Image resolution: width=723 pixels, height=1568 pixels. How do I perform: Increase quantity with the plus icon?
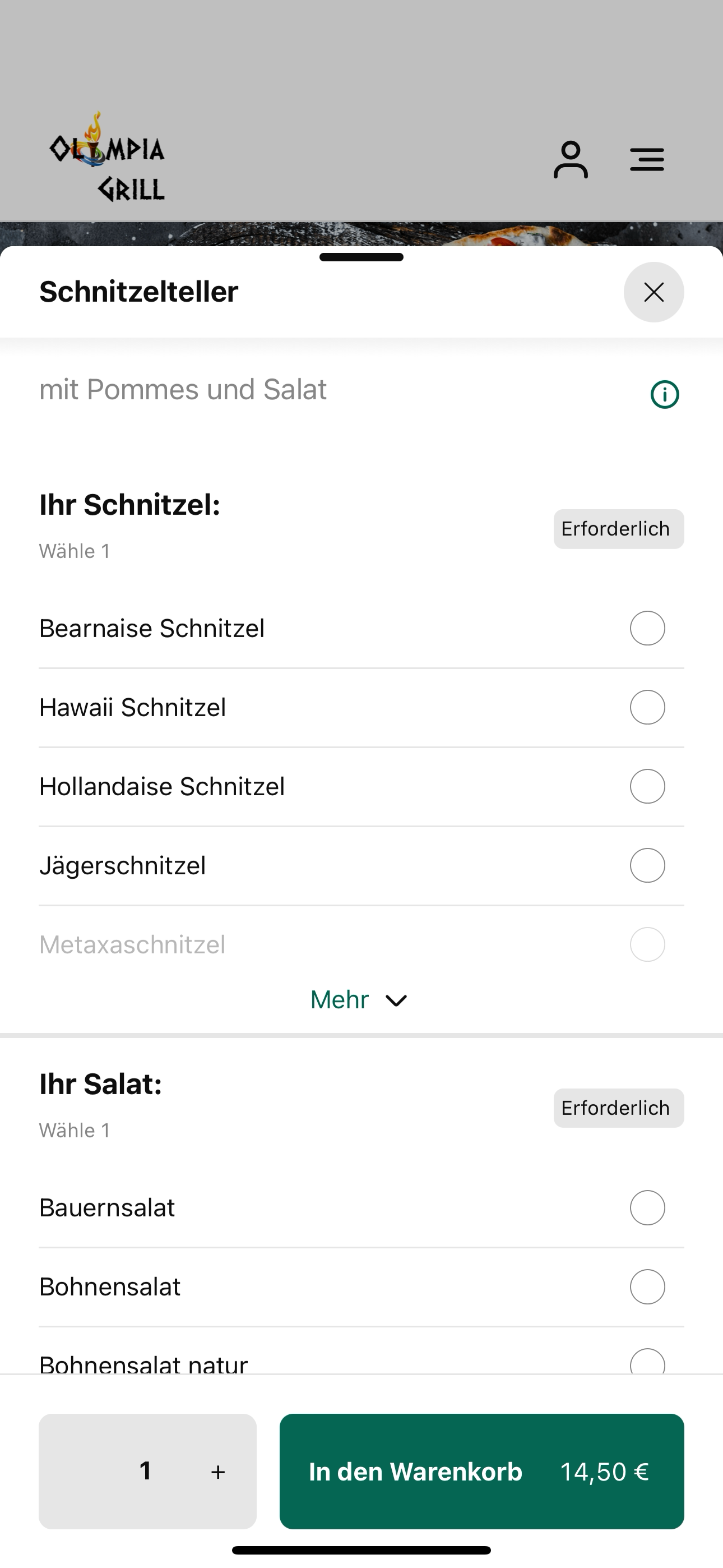coord(218,1472)
